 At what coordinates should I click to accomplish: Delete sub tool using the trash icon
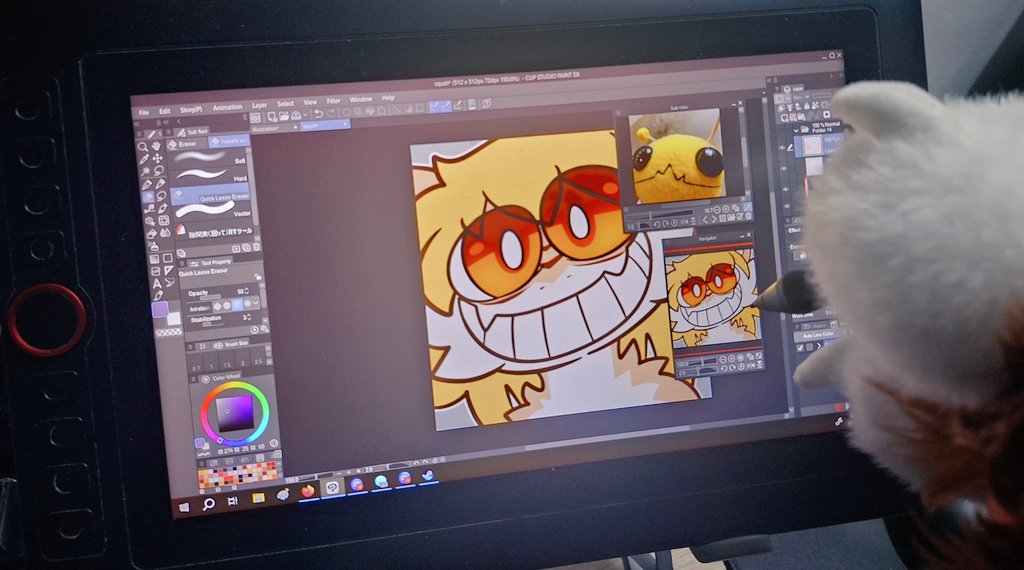pos(256,247)
